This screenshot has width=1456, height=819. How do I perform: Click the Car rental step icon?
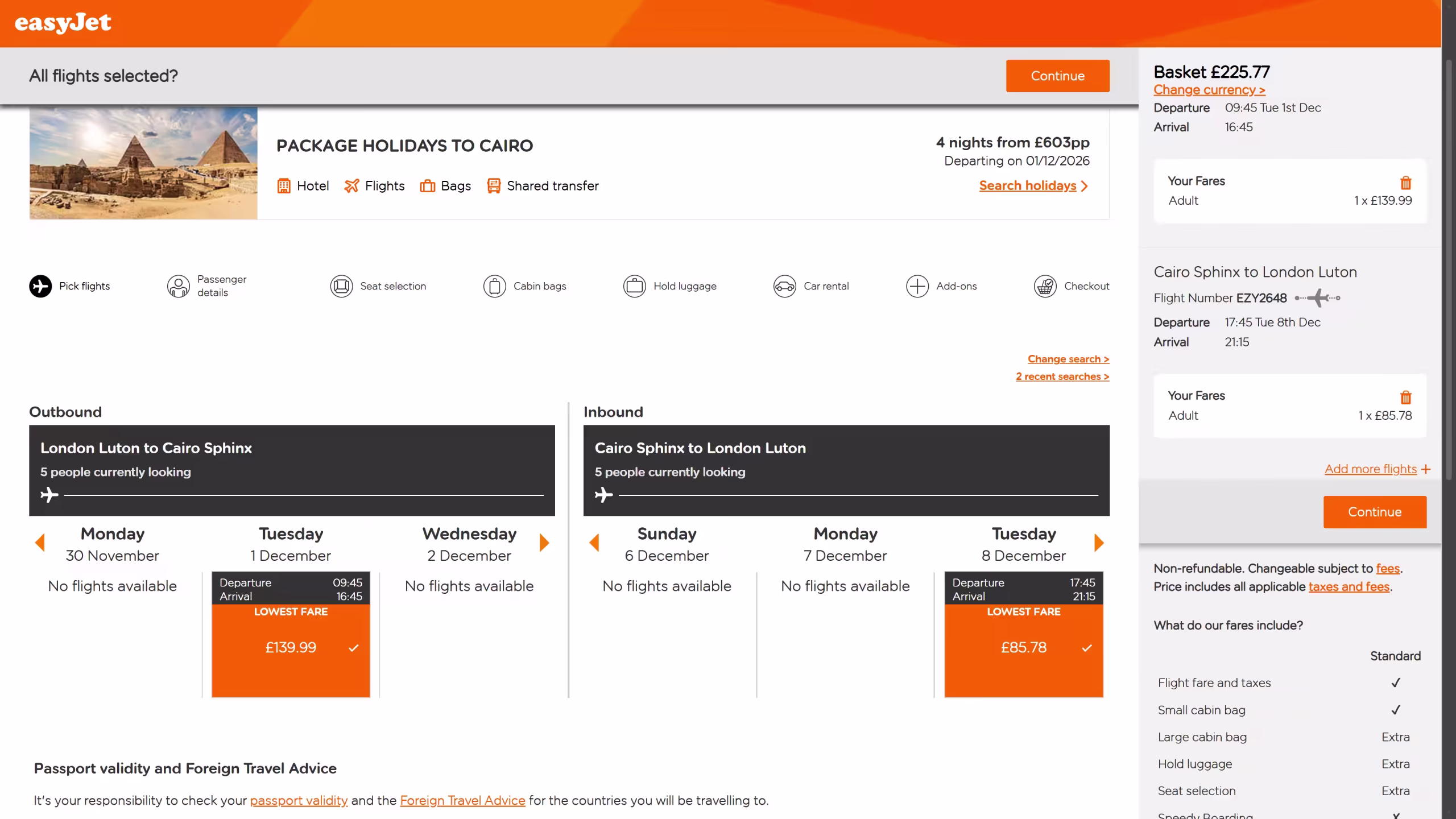[x=784, y=286]
